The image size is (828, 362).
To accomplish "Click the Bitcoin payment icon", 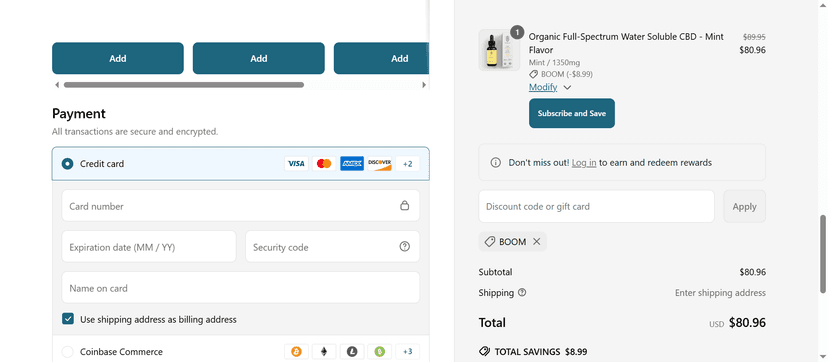I will pos(296,351).
